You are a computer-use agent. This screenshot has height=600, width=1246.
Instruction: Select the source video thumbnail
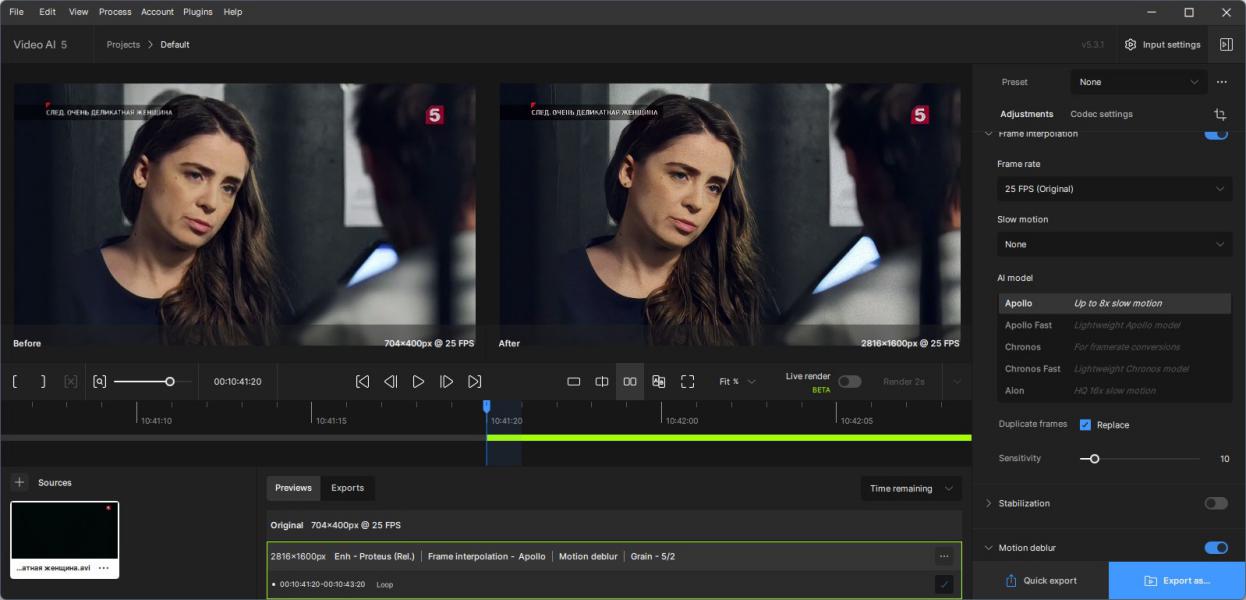(64, 531)
